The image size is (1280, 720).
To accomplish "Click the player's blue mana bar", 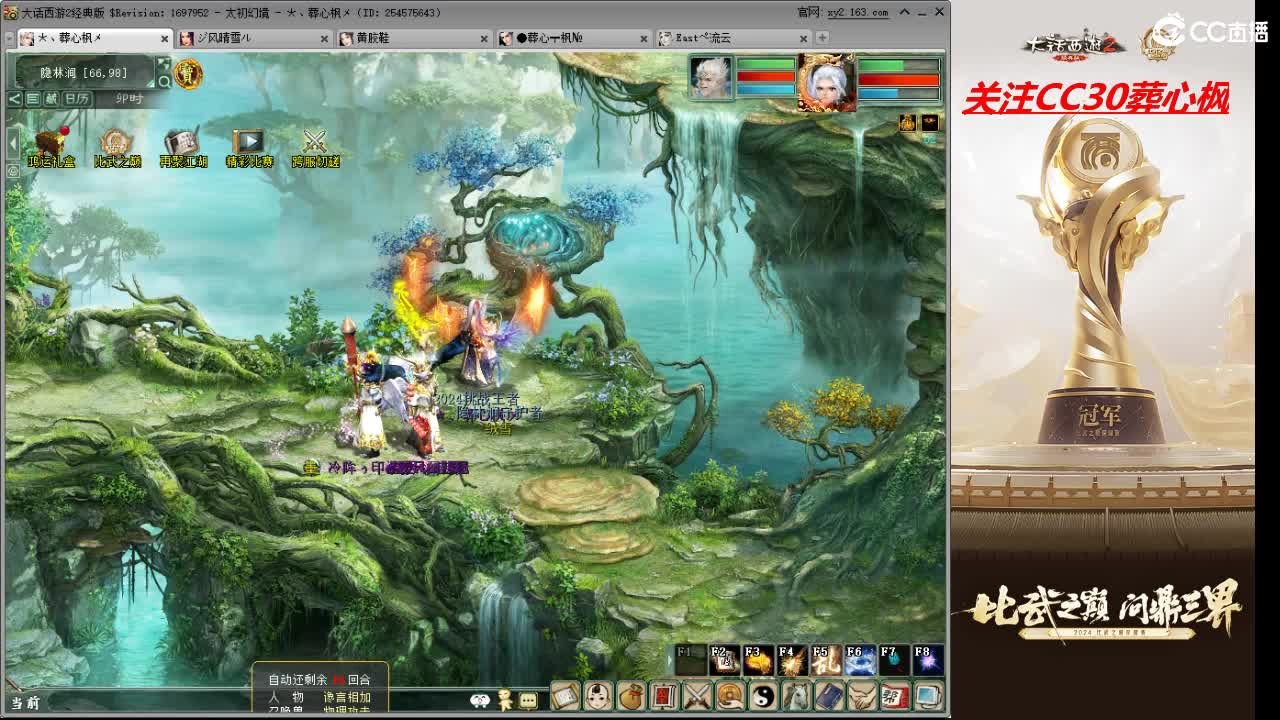I will pyautogui.click(x=898, y=93).
